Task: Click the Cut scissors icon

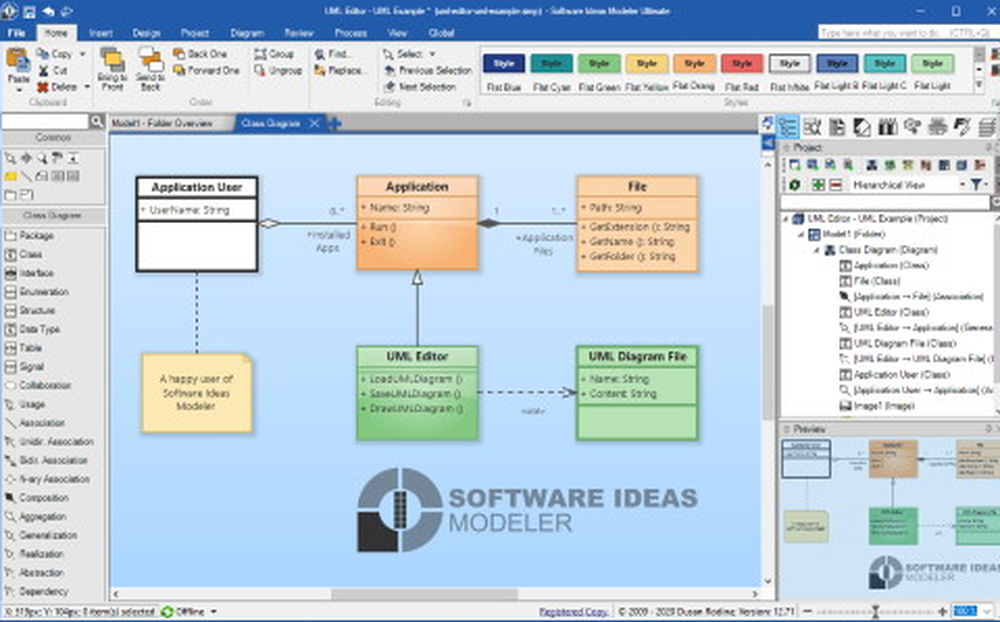Action: click(x=43, y=70)
